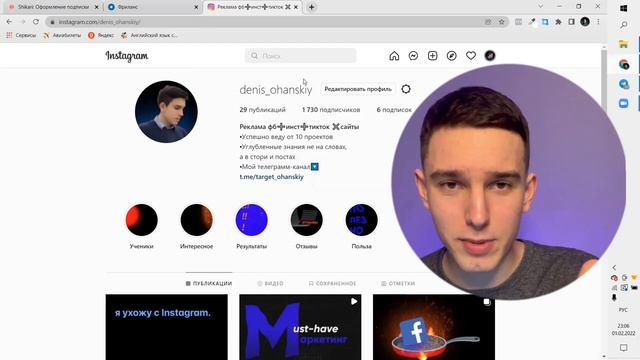This screenshot has height=360, width=640.
Task: Open activity heart icon
Action: (x=471, y=56)
